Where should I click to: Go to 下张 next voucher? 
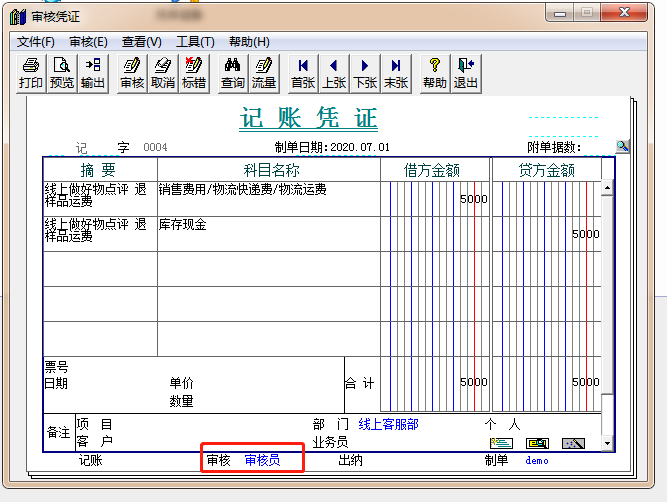[365, 73]
